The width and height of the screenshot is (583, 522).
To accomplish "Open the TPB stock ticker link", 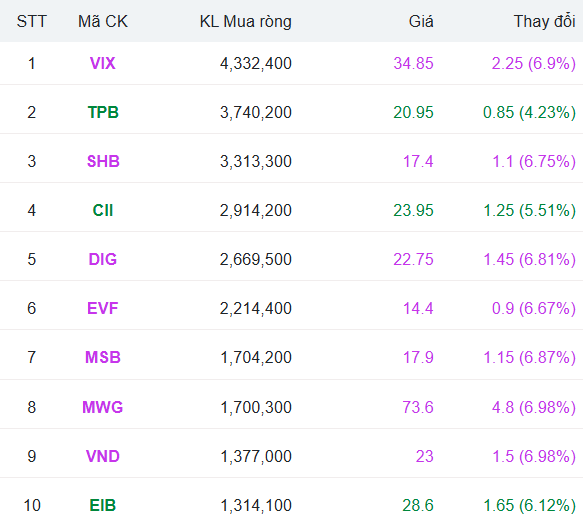I will (103, 112).
